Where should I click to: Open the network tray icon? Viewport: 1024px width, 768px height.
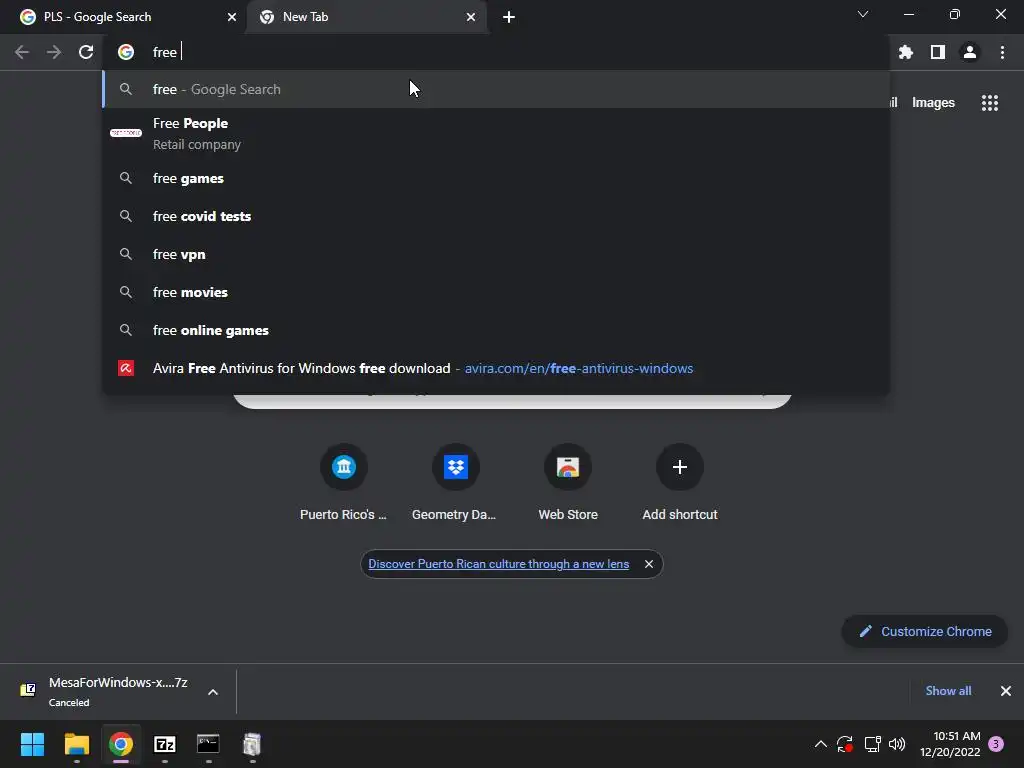click(x=872, y=744)
